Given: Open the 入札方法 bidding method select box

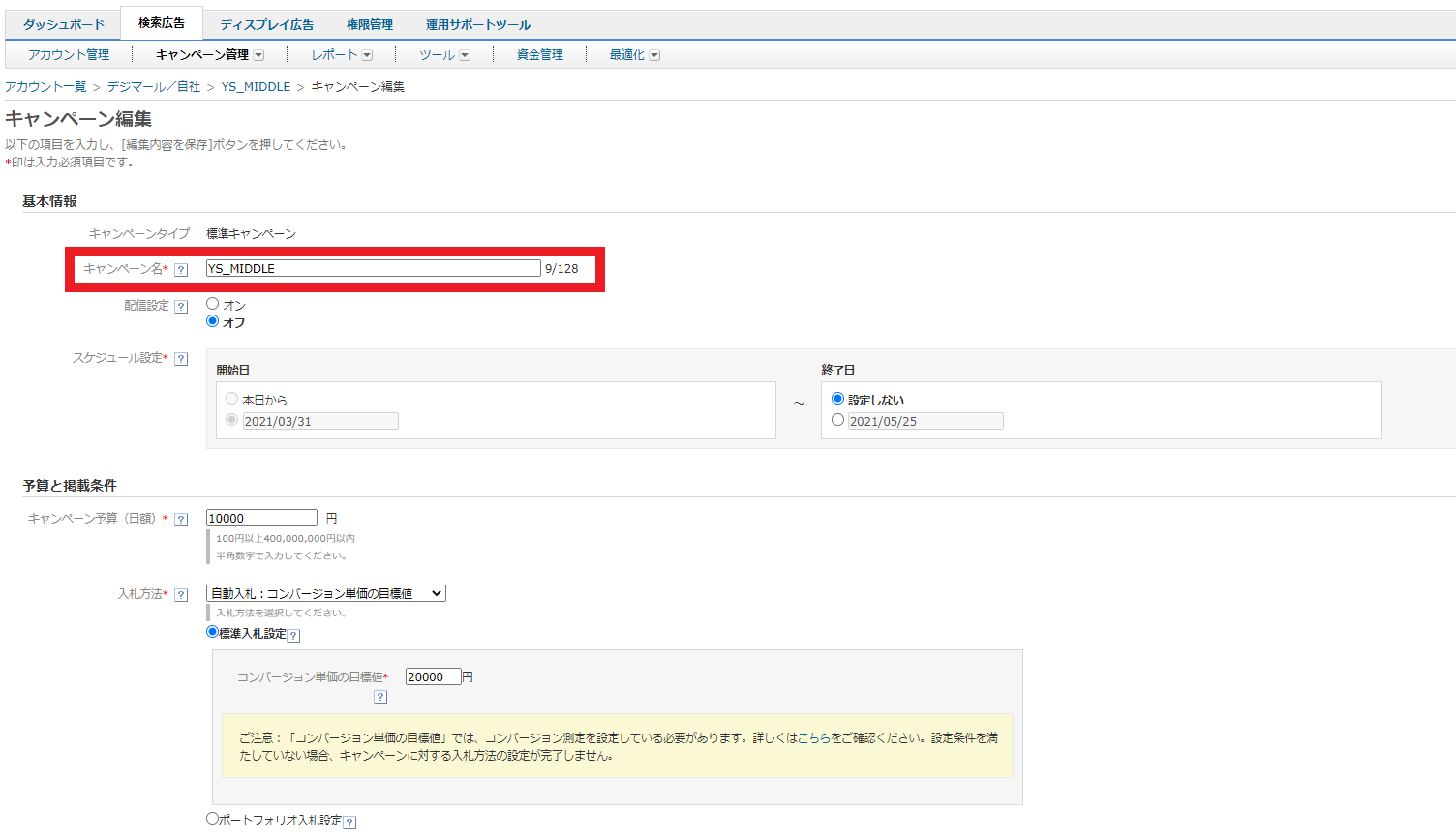Looking at the screenshot, I should click(326, 593).
